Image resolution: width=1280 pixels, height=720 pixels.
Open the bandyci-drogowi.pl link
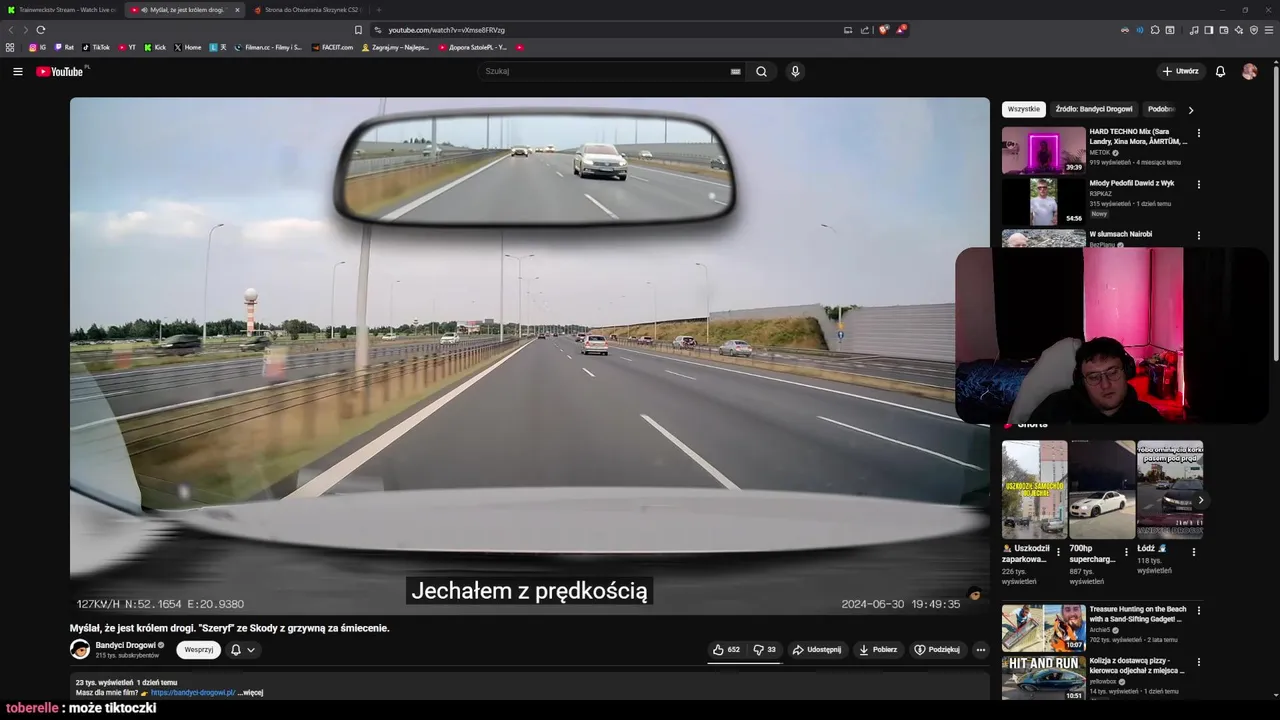(x=193, y=692)
